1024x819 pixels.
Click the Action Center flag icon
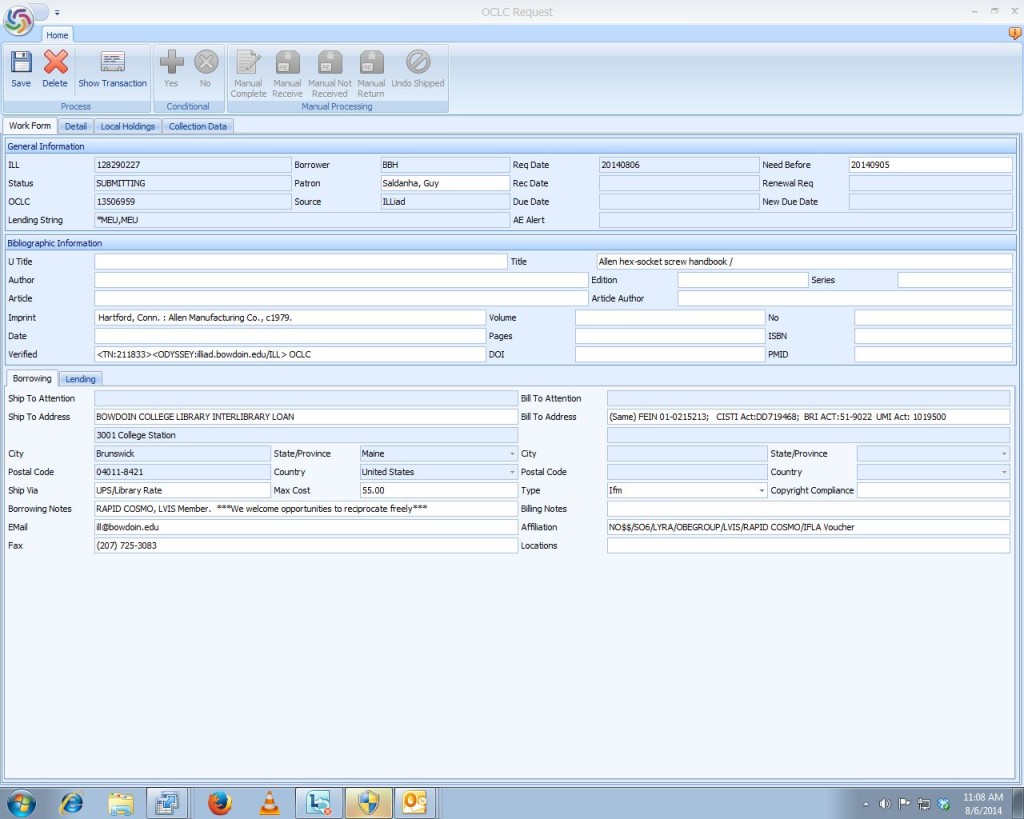click(x=904, y=804)
